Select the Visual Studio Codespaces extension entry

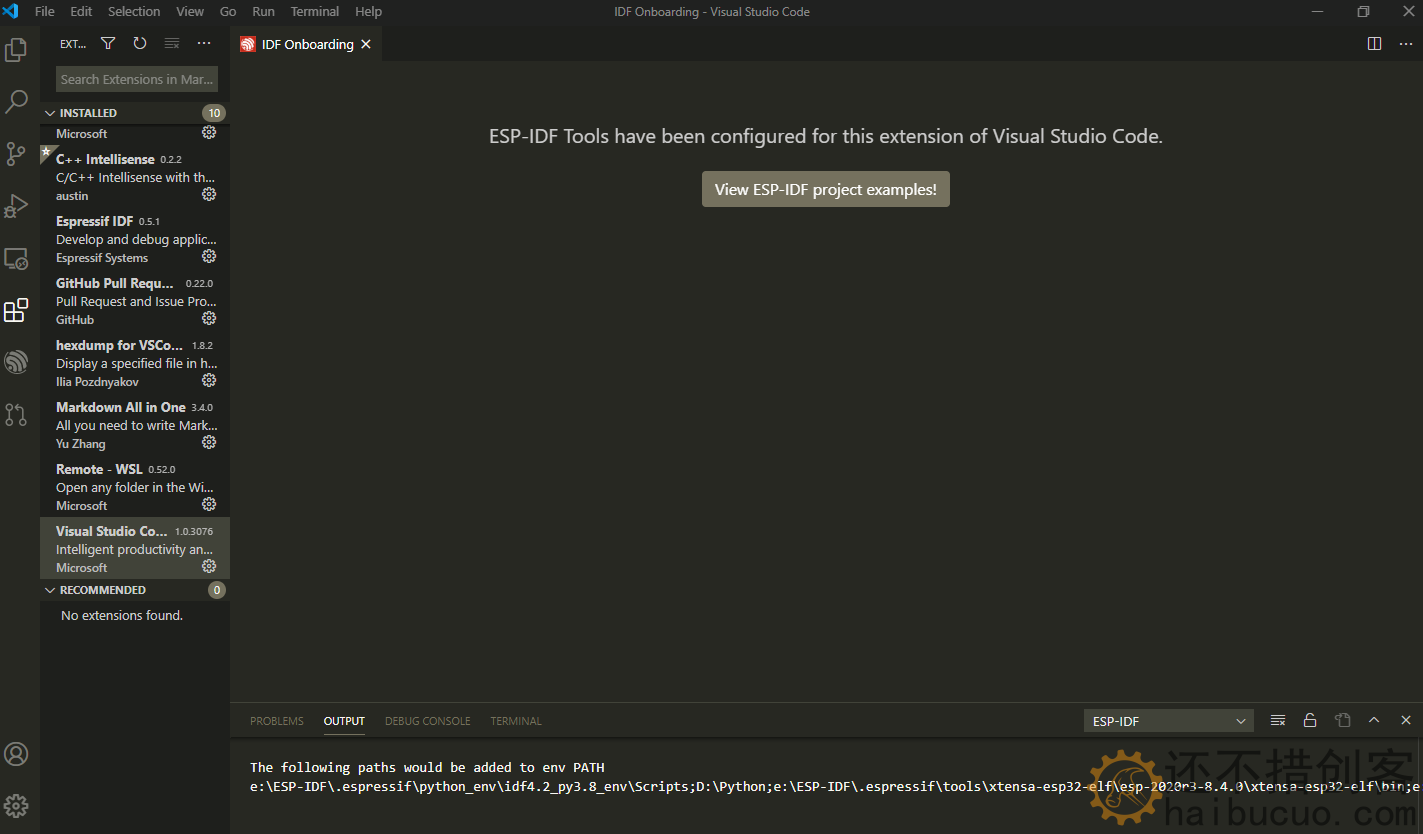[x=135, y=548]
